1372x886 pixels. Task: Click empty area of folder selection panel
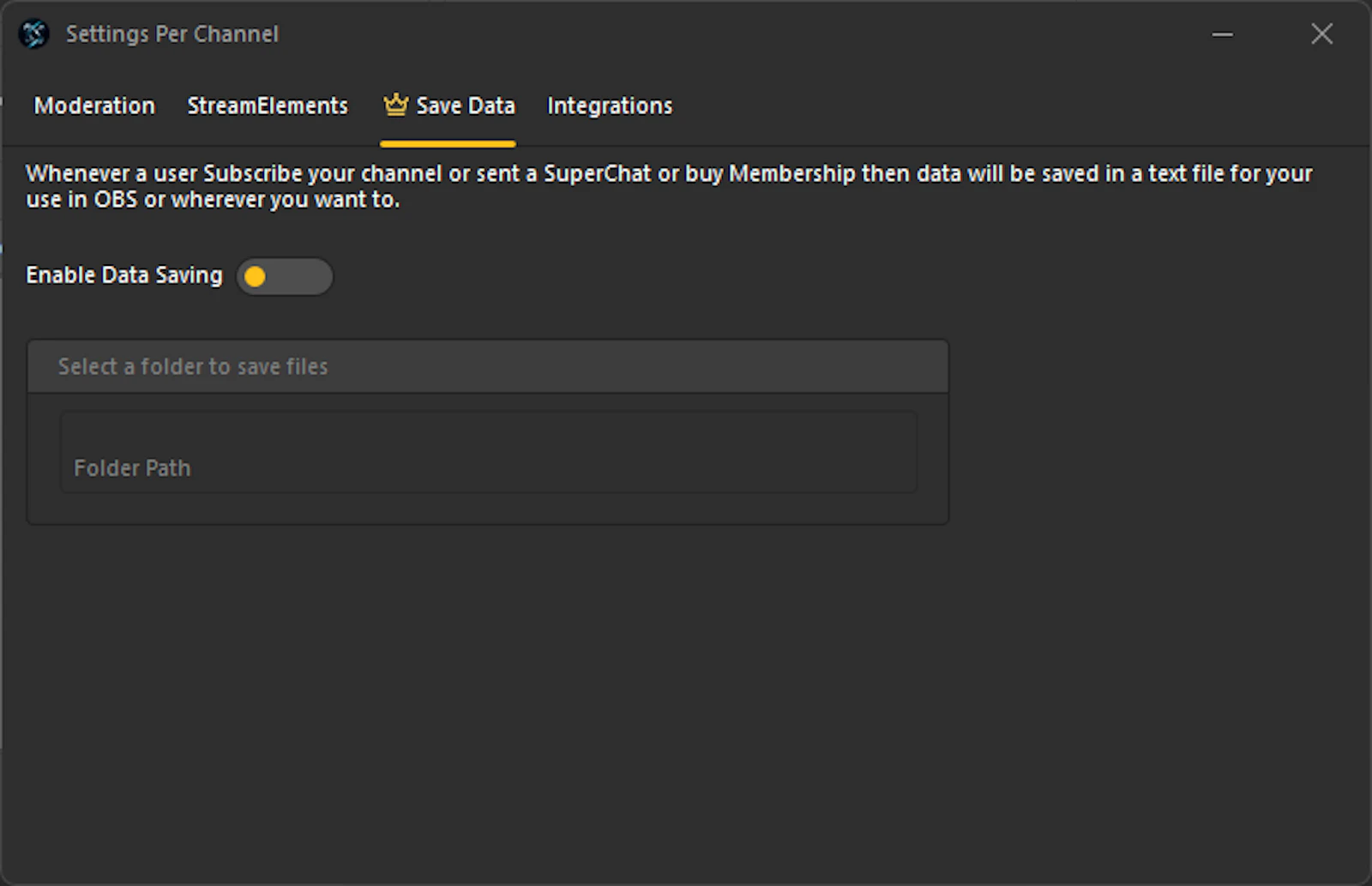[488, 508]
